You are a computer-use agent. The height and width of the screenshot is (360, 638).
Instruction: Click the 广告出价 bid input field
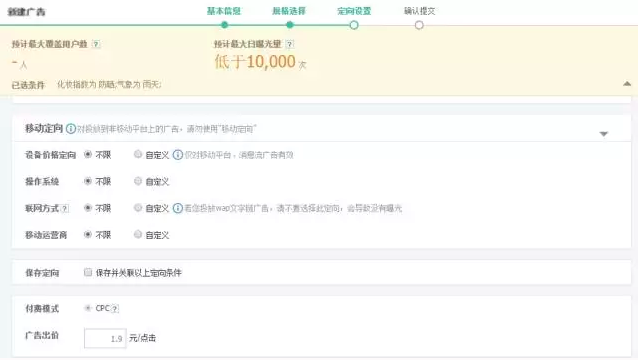105,338
